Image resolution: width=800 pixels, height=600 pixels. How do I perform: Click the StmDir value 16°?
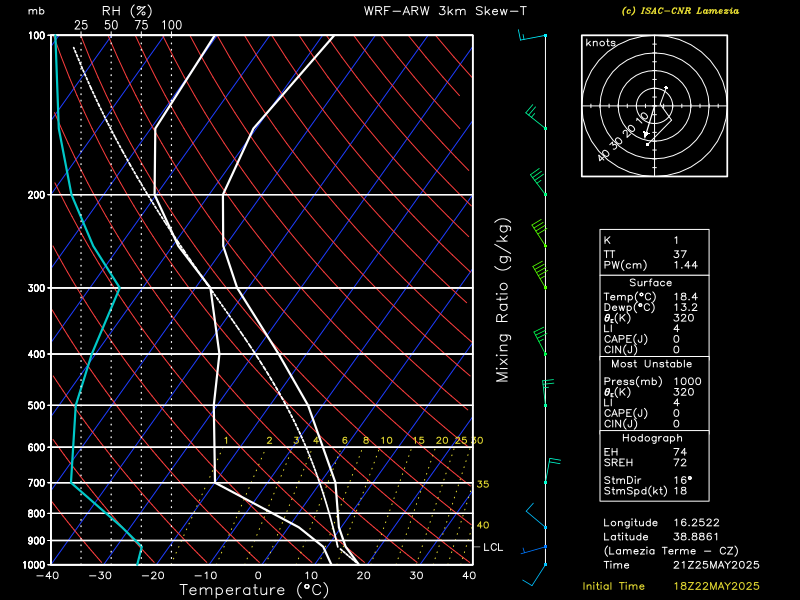(683, 480)
